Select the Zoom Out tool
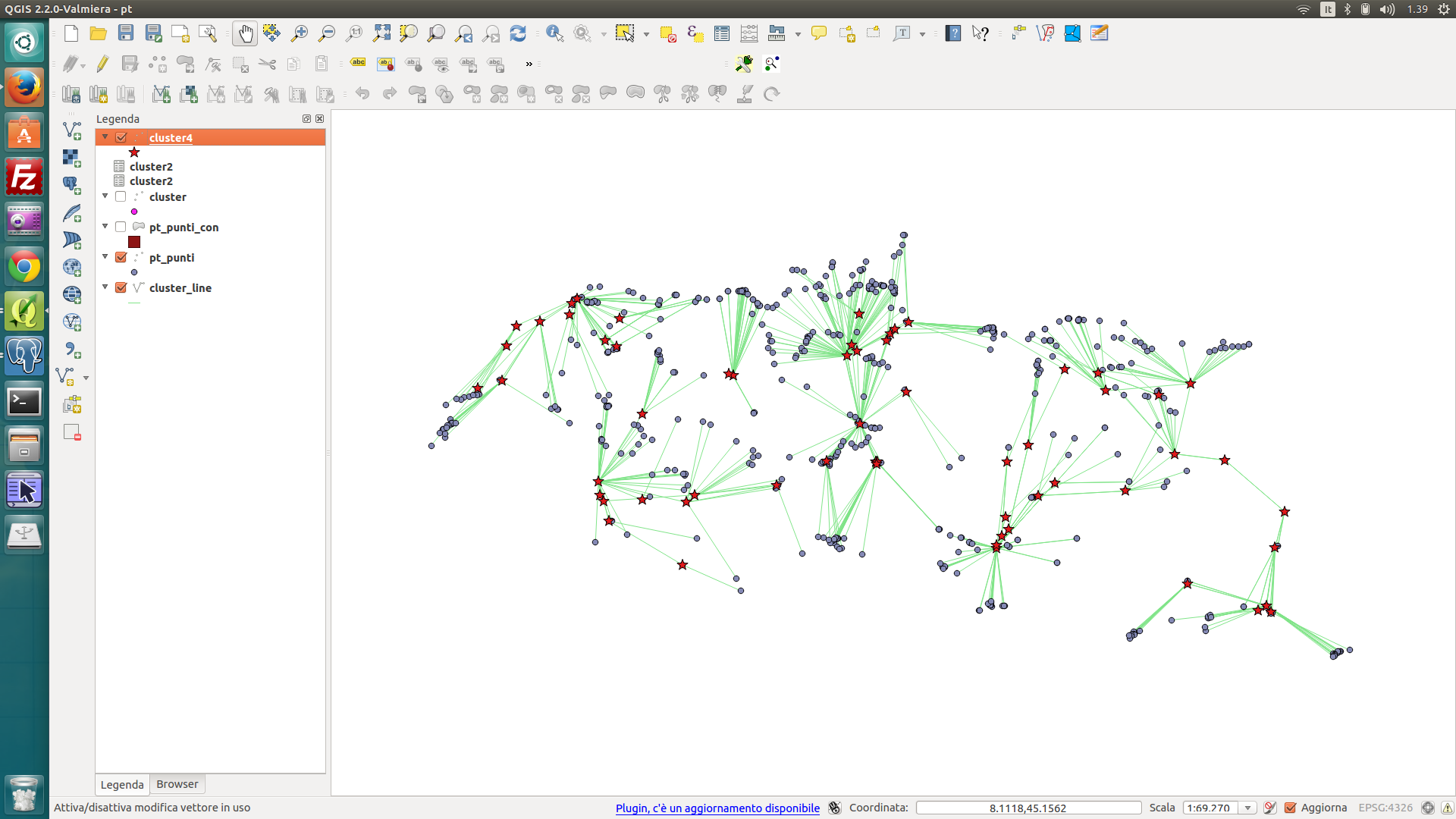The width and height of the screenshot is (1456, 819). click(x=327, y=33)
